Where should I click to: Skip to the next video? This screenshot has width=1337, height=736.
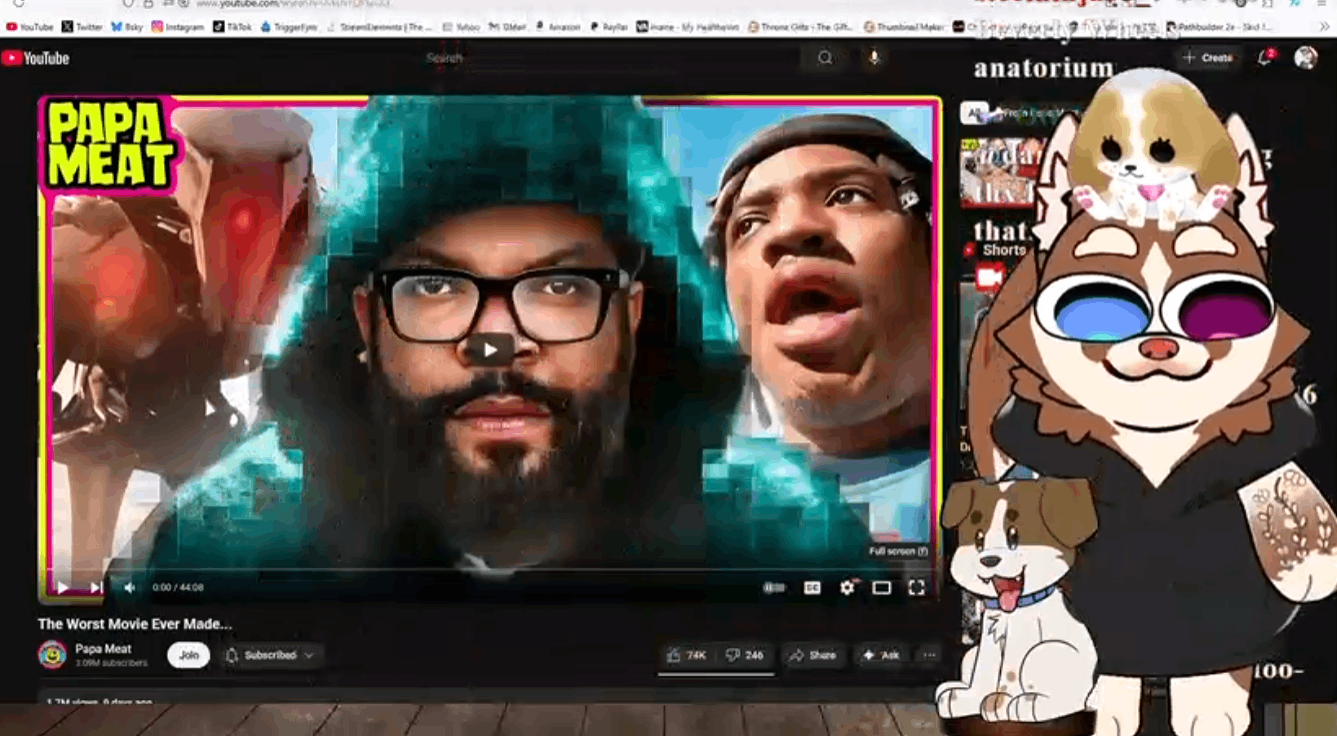coord(96,588)
